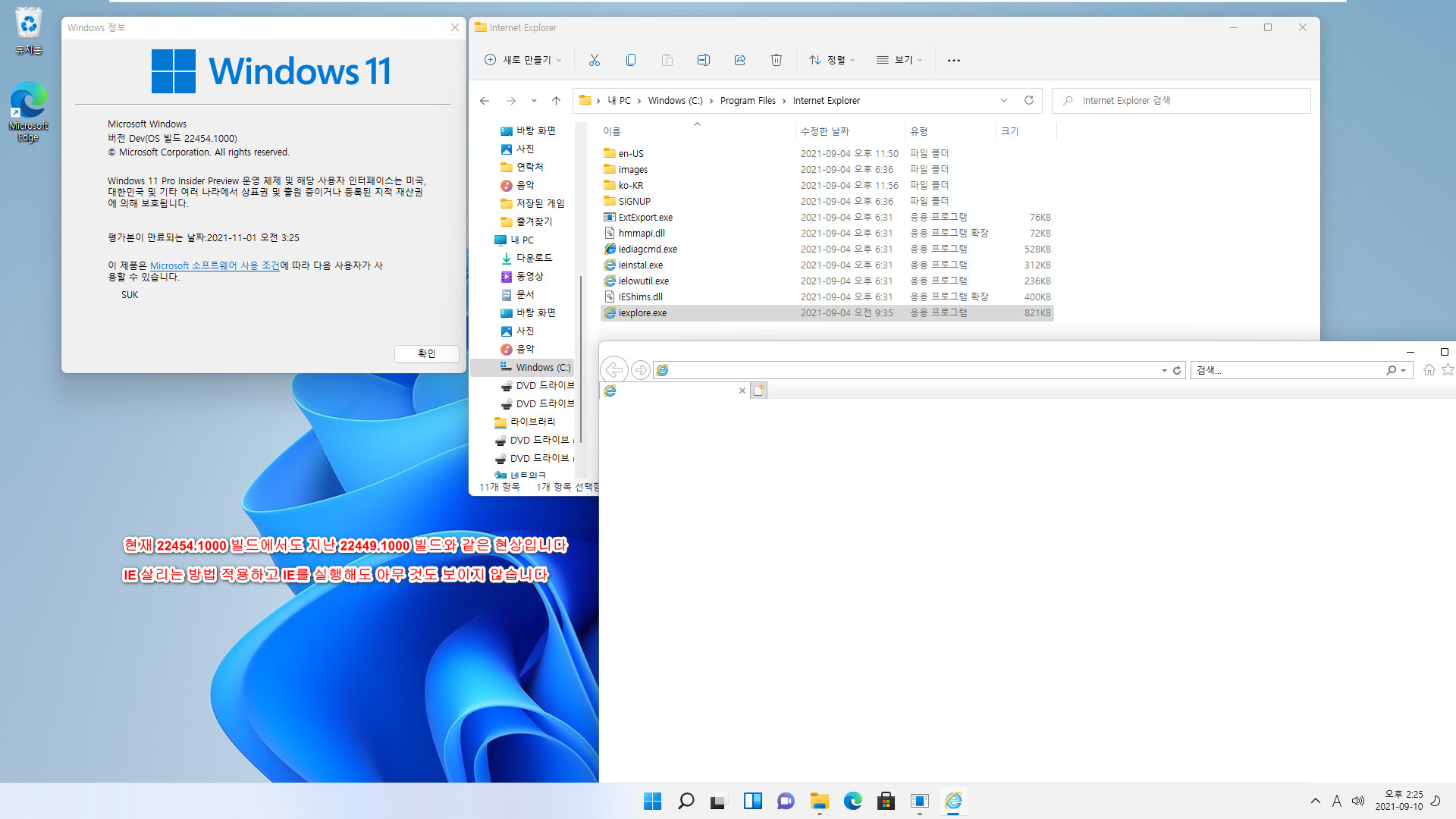
Task: Open File Explorer from the taskbar
Action: pos(819,801)
